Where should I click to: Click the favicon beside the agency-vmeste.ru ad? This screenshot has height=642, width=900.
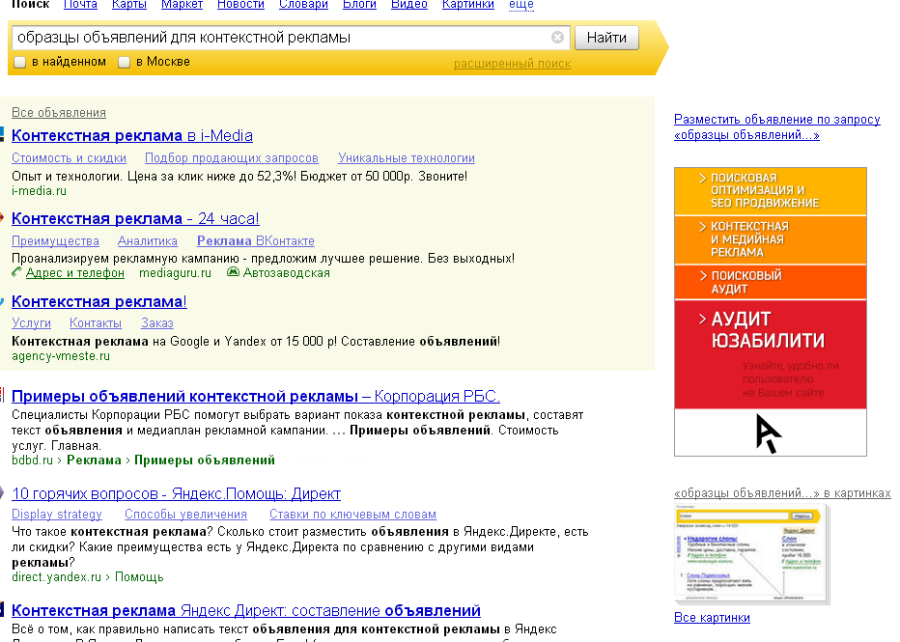[3, 302]
